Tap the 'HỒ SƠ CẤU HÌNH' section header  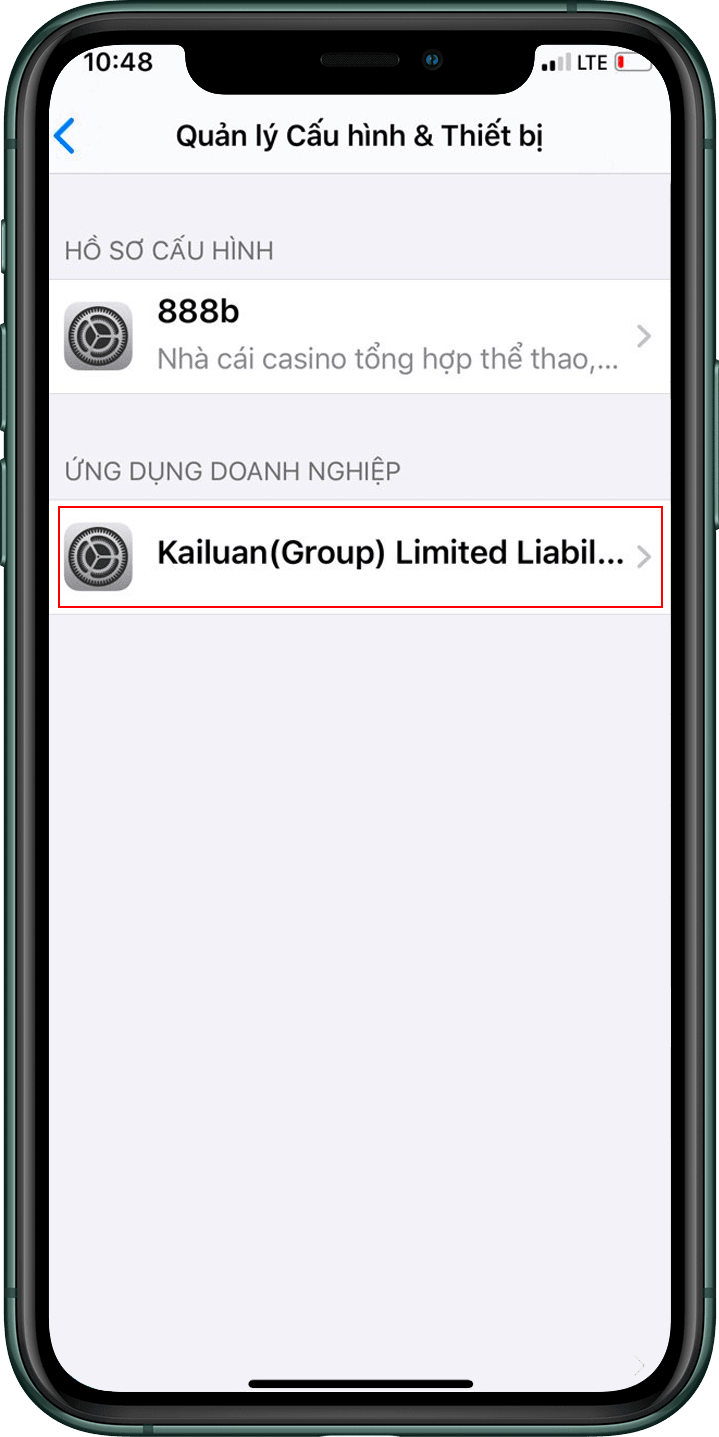click(169, 250)
